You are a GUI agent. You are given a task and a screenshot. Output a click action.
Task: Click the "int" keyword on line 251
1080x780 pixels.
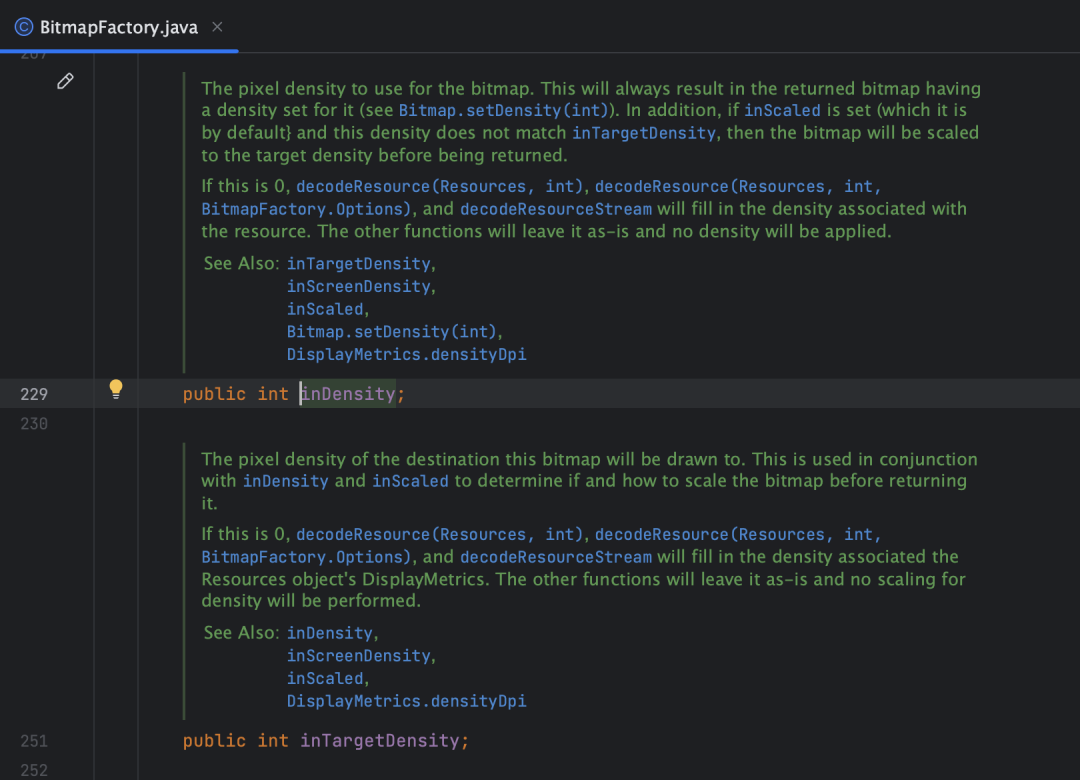[x=273, y=741]
